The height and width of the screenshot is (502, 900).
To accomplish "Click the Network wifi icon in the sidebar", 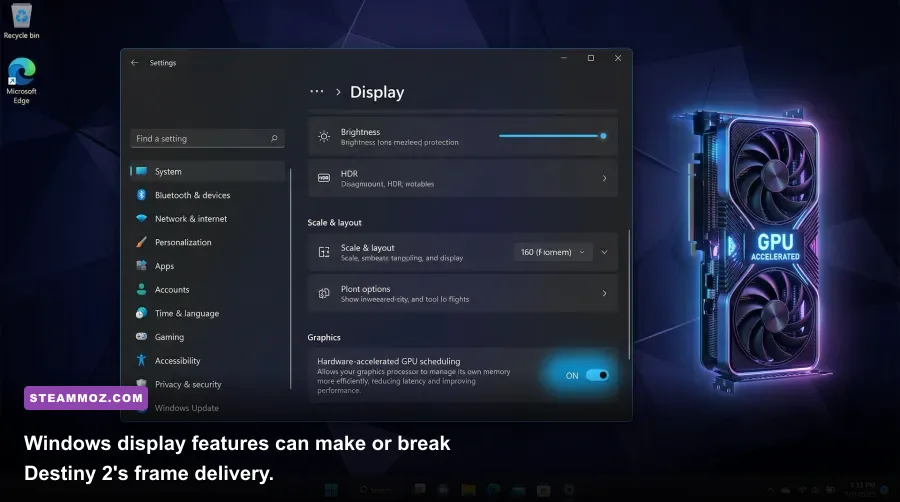I will click(141, 219).
